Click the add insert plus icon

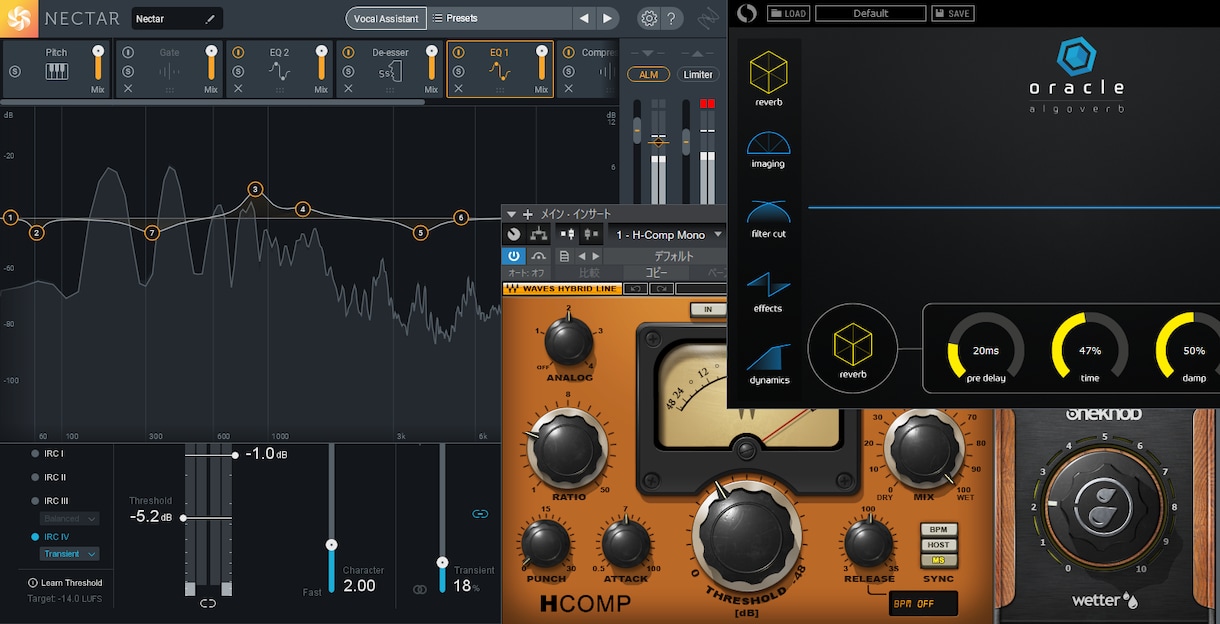point(528,214)
